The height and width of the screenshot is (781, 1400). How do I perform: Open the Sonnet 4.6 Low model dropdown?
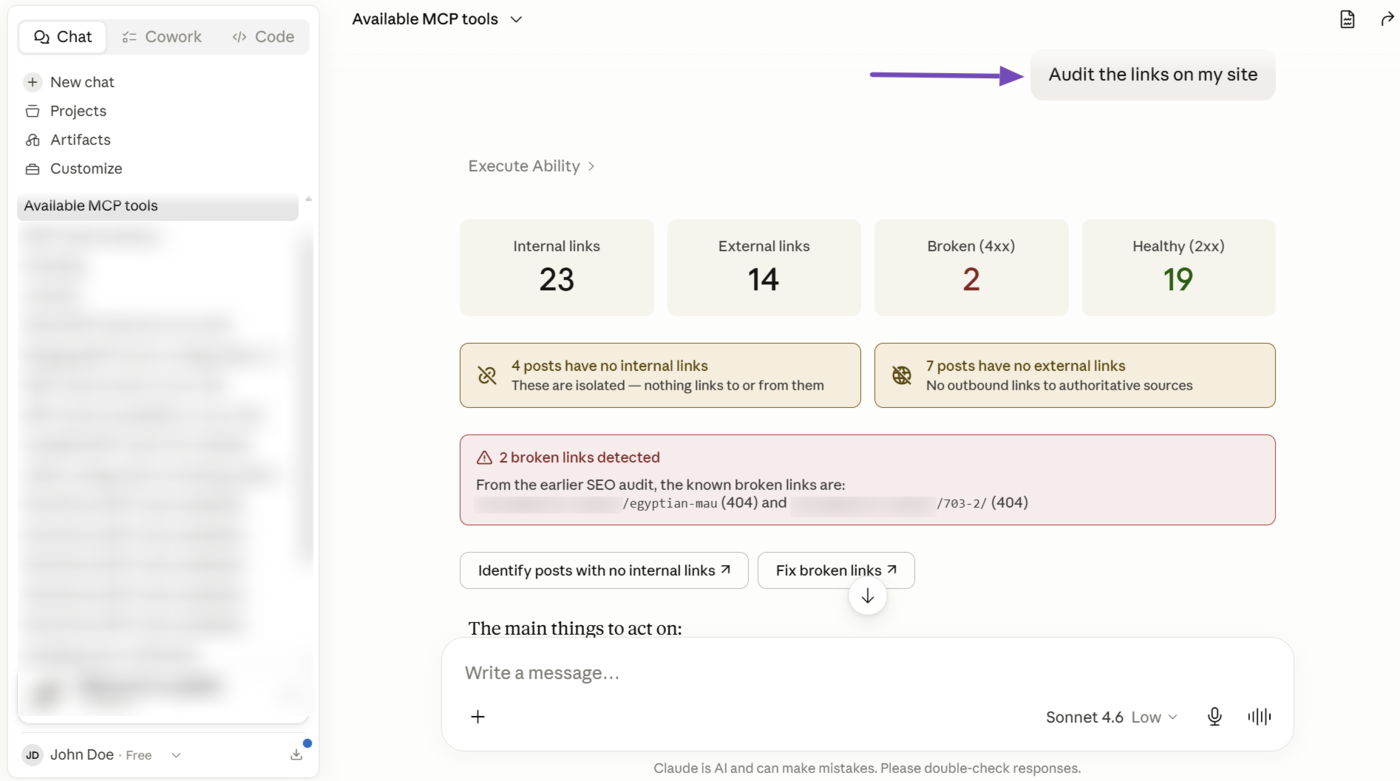(1111, 717)
